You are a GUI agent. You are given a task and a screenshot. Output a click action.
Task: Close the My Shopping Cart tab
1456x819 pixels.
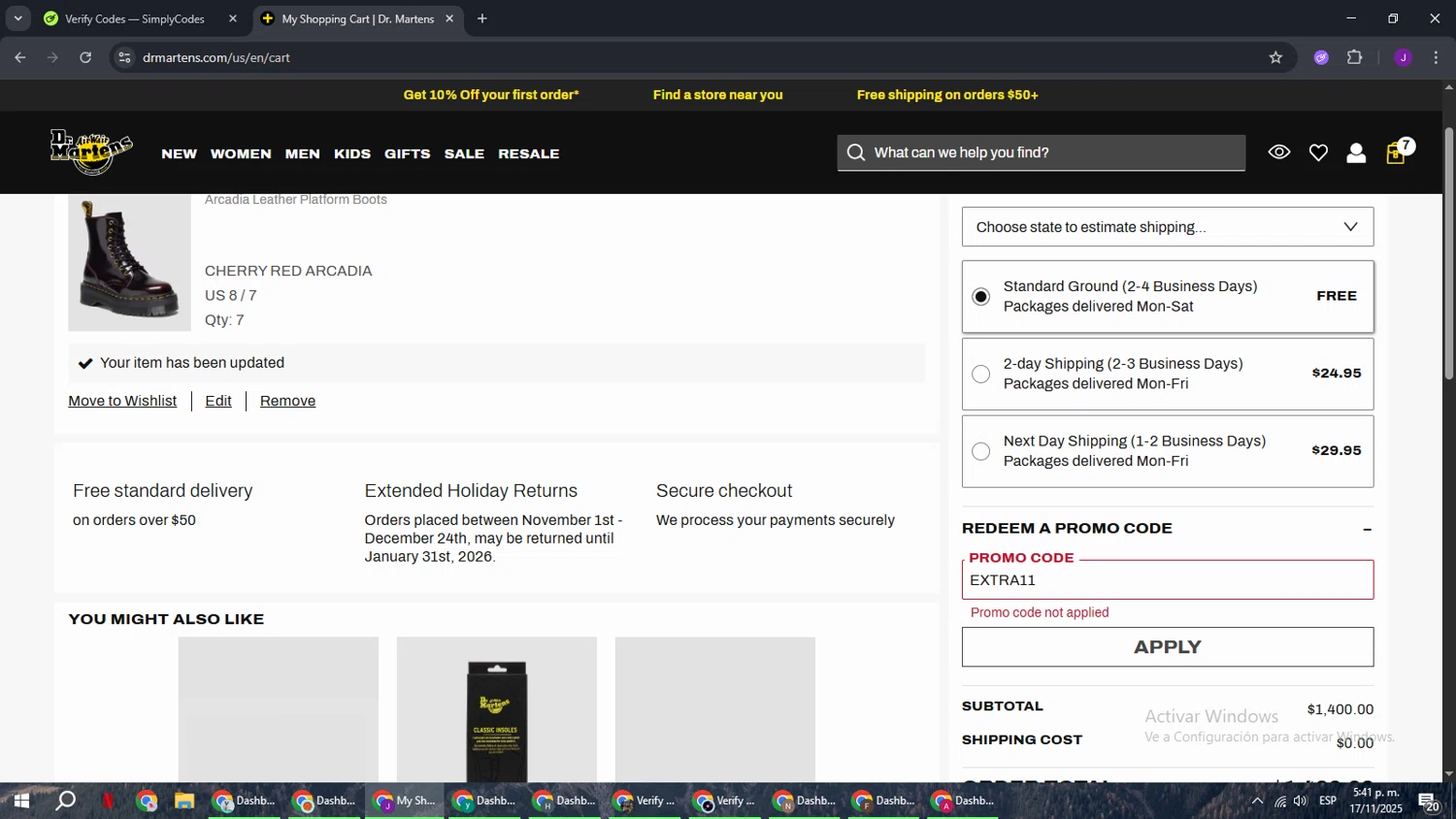pyautogui.click(x=449, y=18)
